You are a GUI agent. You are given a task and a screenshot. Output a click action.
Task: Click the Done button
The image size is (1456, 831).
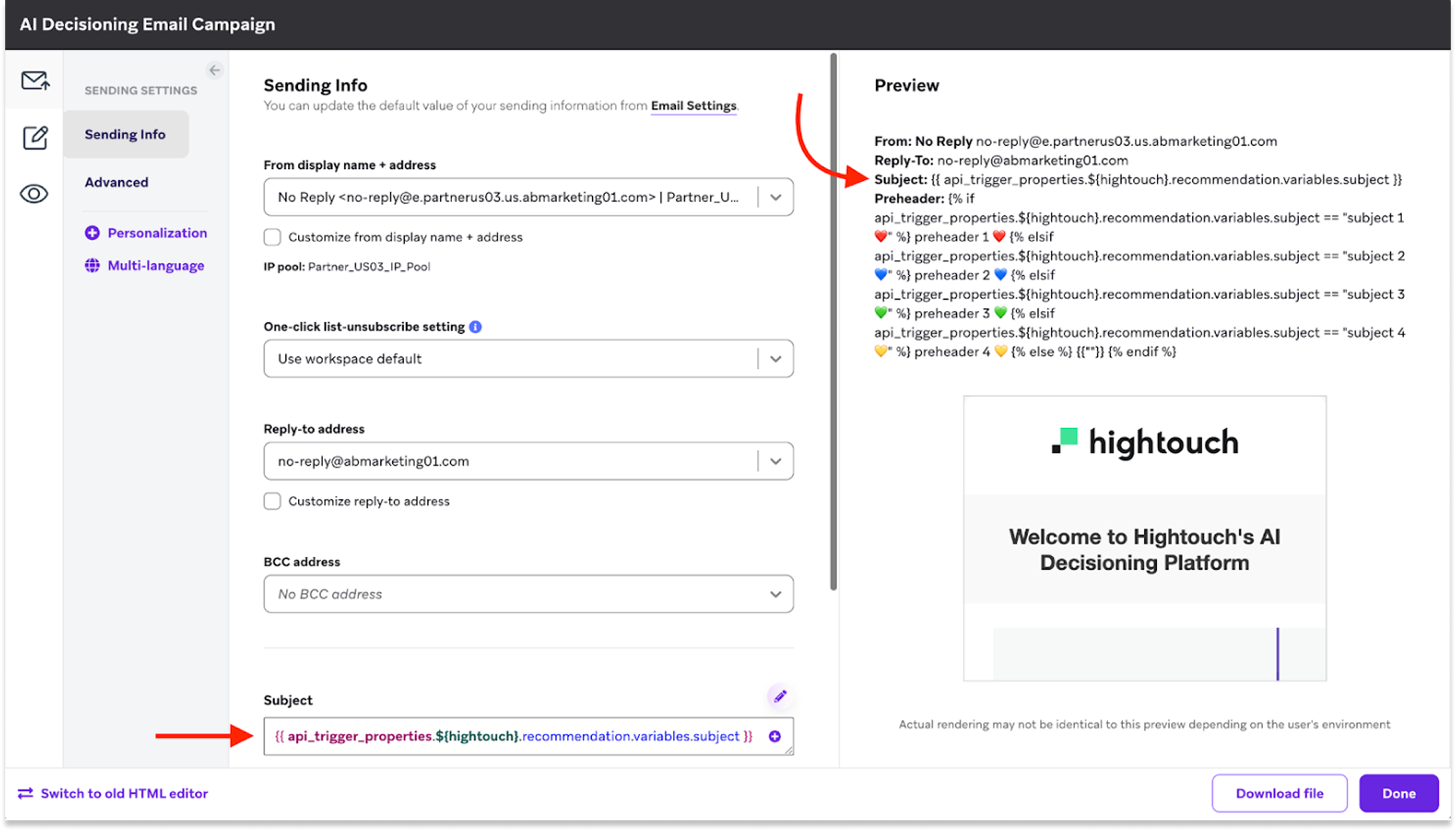tap(1398, 793)
